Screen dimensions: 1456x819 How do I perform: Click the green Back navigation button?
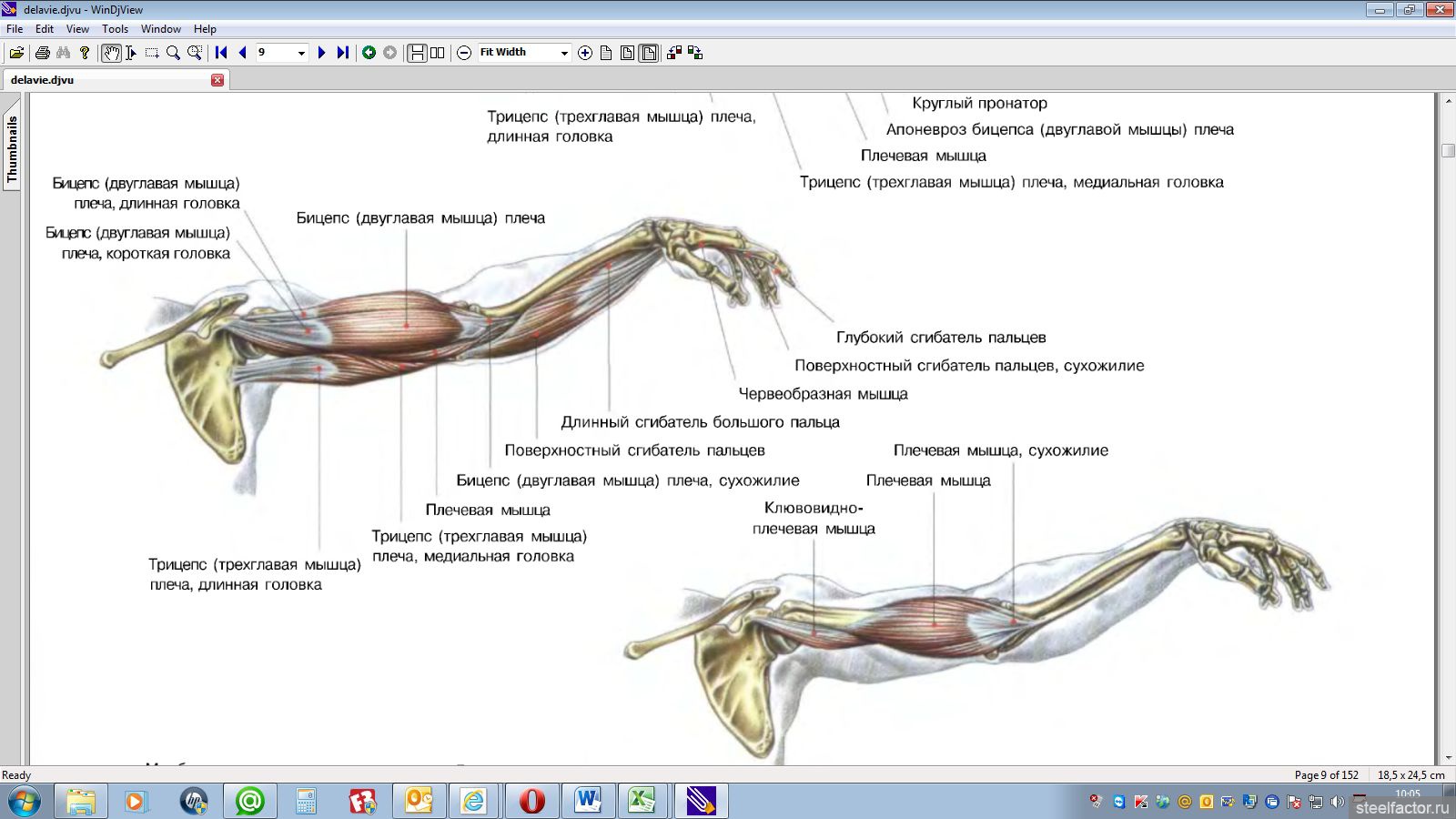point(369,53)
